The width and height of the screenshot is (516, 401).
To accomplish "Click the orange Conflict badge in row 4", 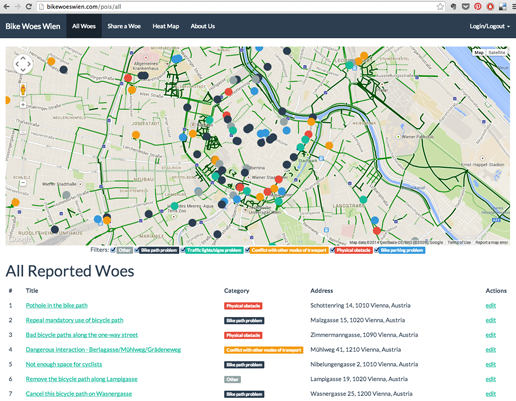I will (x=263, y=350).
